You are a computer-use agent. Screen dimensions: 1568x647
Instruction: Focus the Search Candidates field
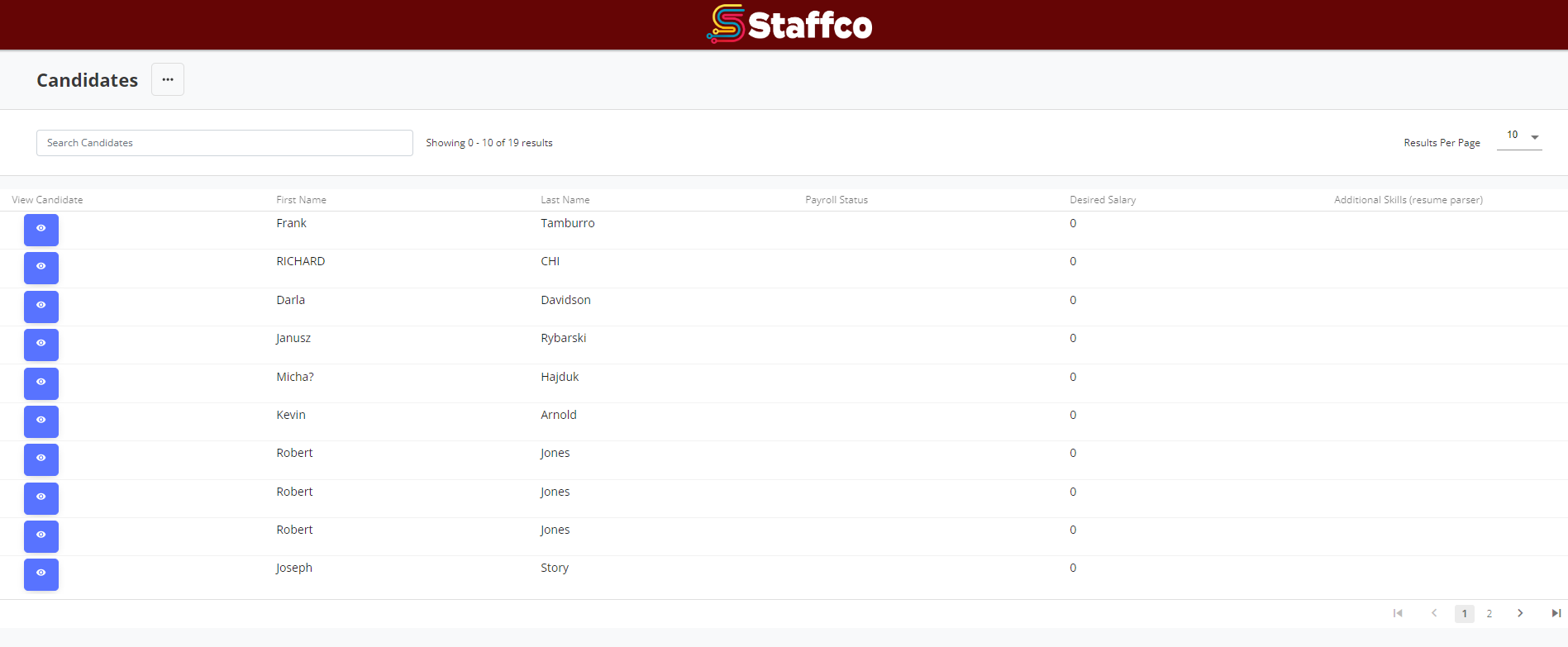225,143
